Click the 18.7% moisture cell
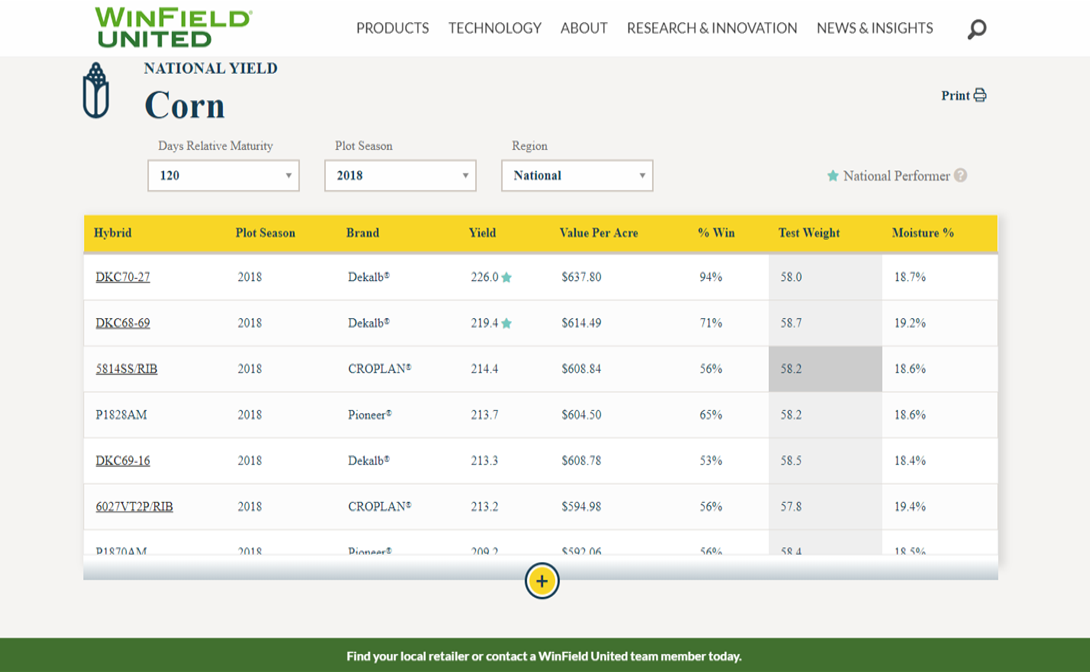 [909, 277]
